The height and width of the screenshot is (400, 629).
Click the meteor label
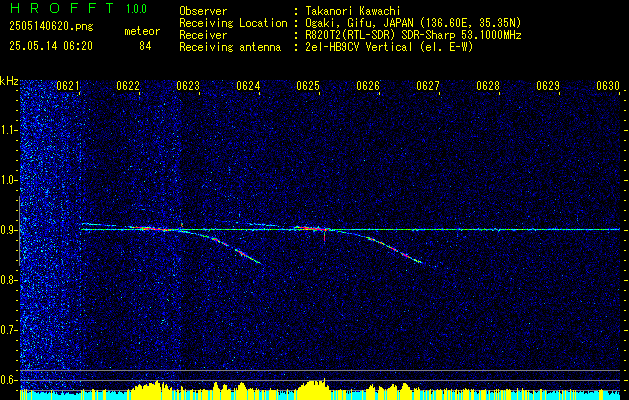pos(142,31)
